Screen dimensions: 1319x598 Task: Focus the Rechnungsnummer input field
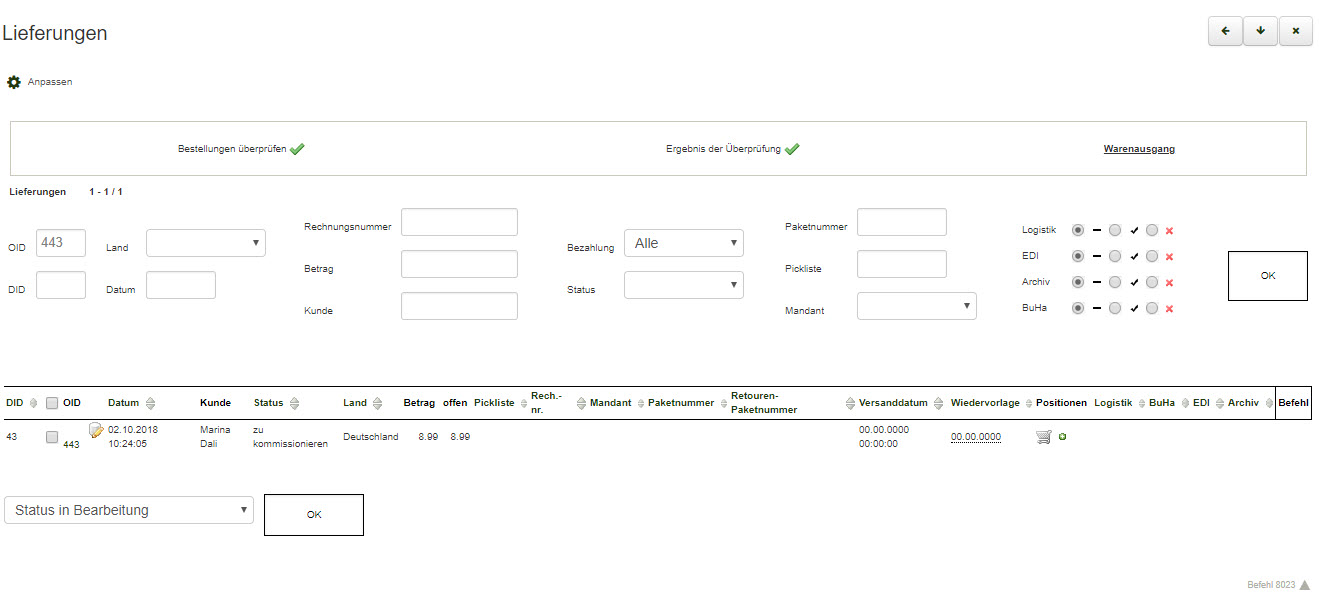pyautogui.click(x=459, y=222)
